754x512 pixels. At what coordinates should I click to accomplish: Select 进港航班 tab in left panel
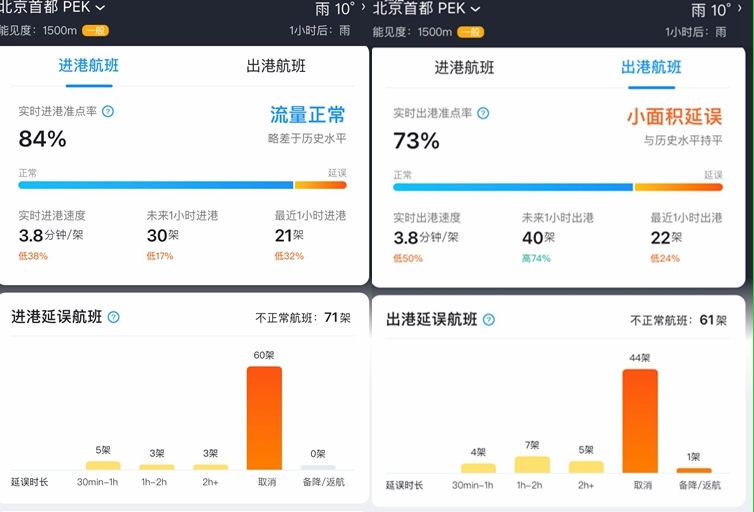coord(89,65)
